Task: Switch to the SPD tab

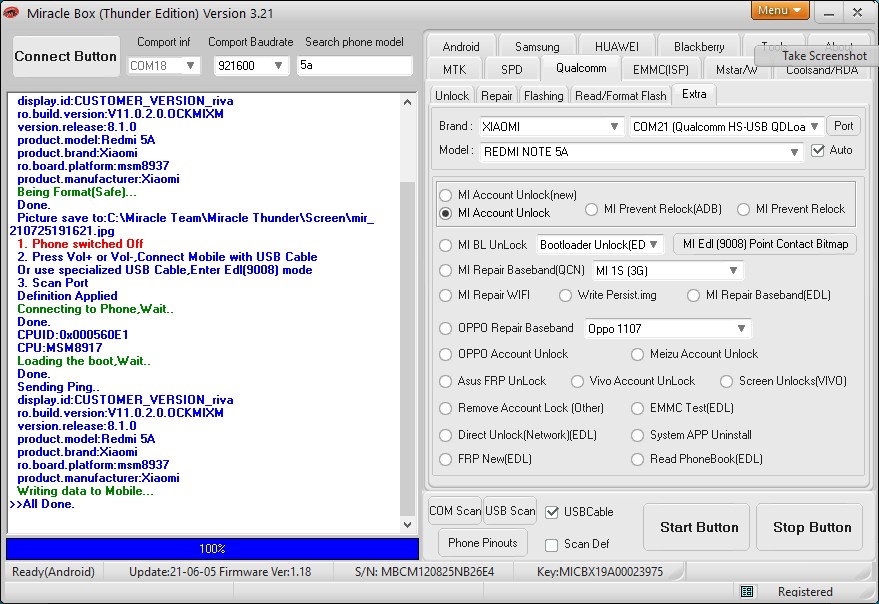Action: [511, 70]
